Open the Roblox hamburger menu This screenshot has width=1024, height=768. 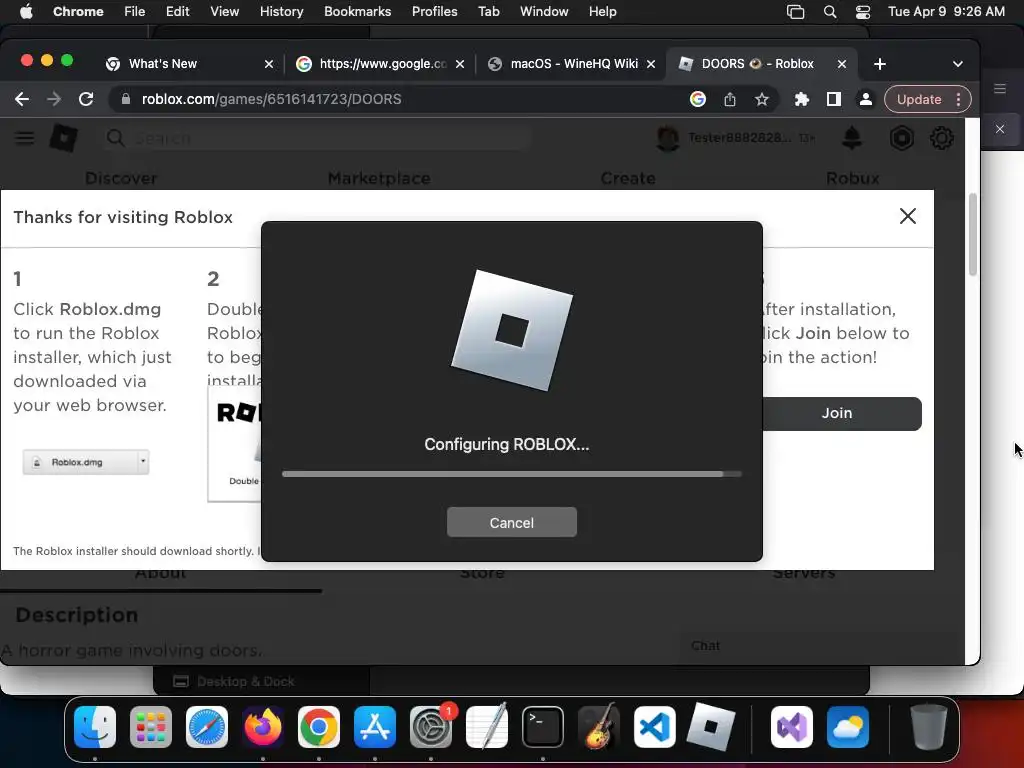pos(24,138)
